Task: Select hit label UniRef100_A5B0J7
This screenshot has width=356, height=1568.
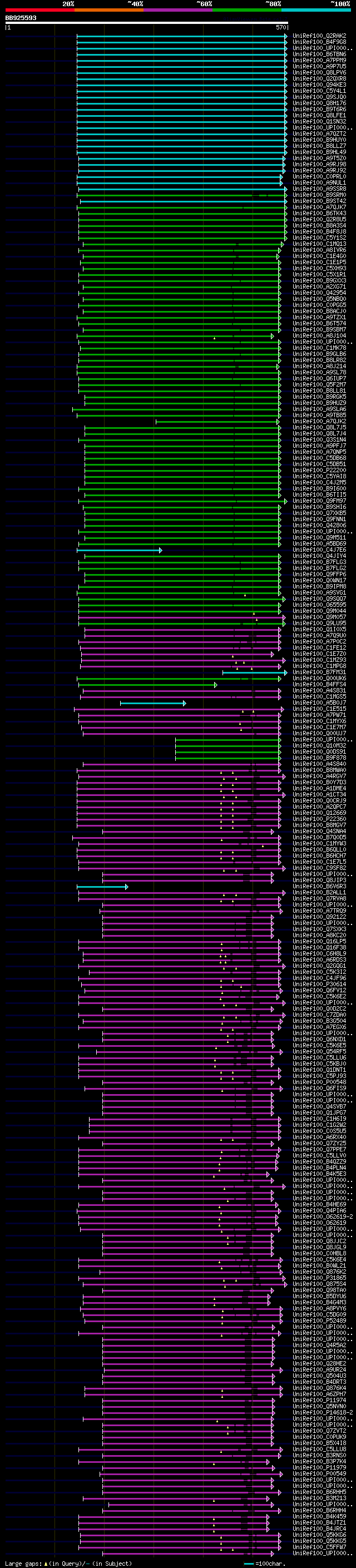Action: tap(319, 703)
